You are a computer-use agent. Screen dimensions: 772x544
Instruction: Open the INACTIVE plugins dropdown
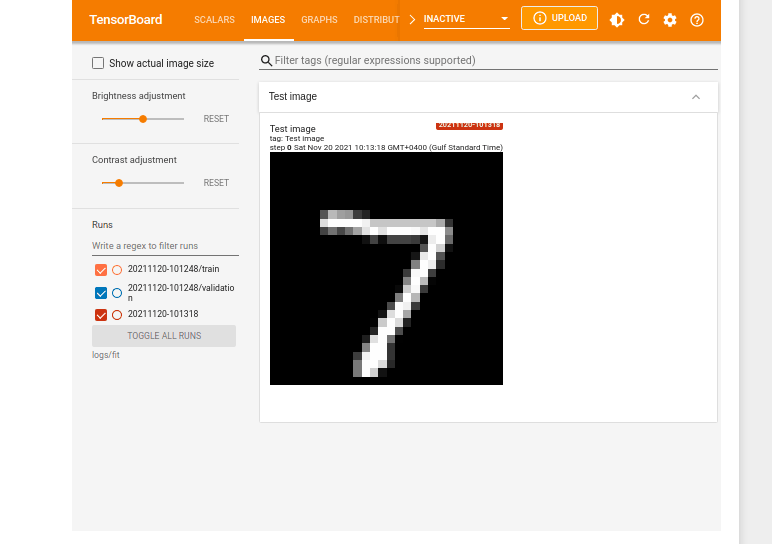pos(466,19)
